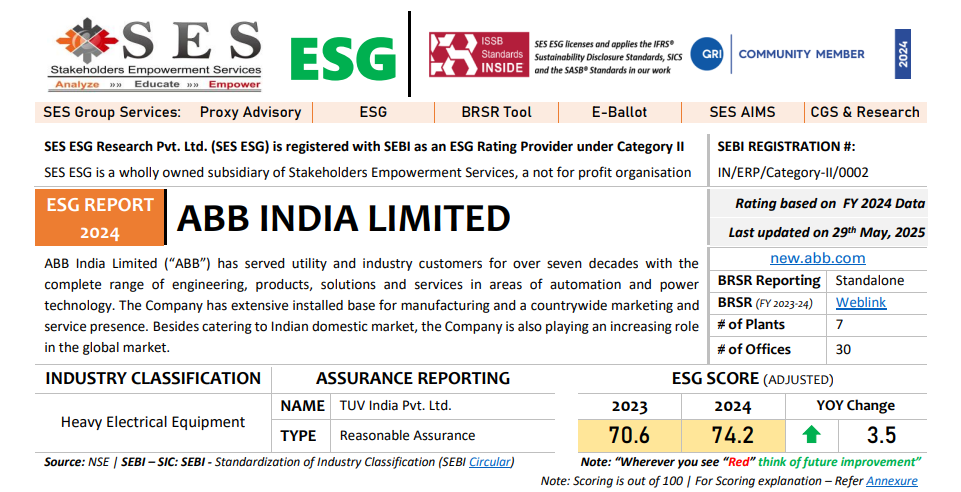Viewport: 961px width, 492px height.
Task: Click the green ESG logo text
Action: pos(343,59)
